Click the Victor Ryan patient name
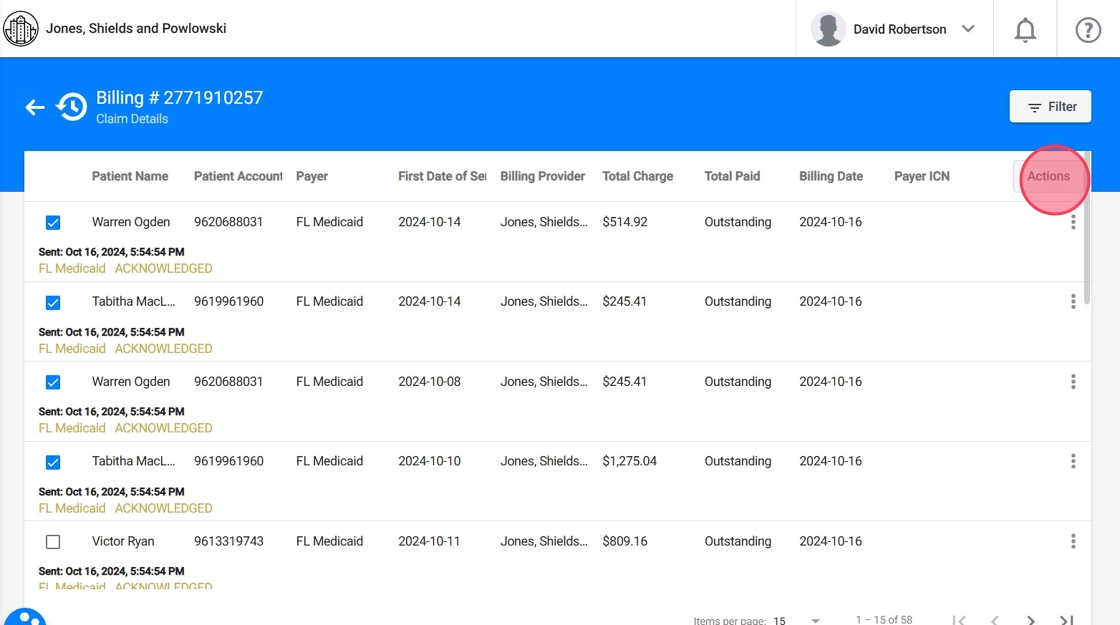 (x=123, y=541)
